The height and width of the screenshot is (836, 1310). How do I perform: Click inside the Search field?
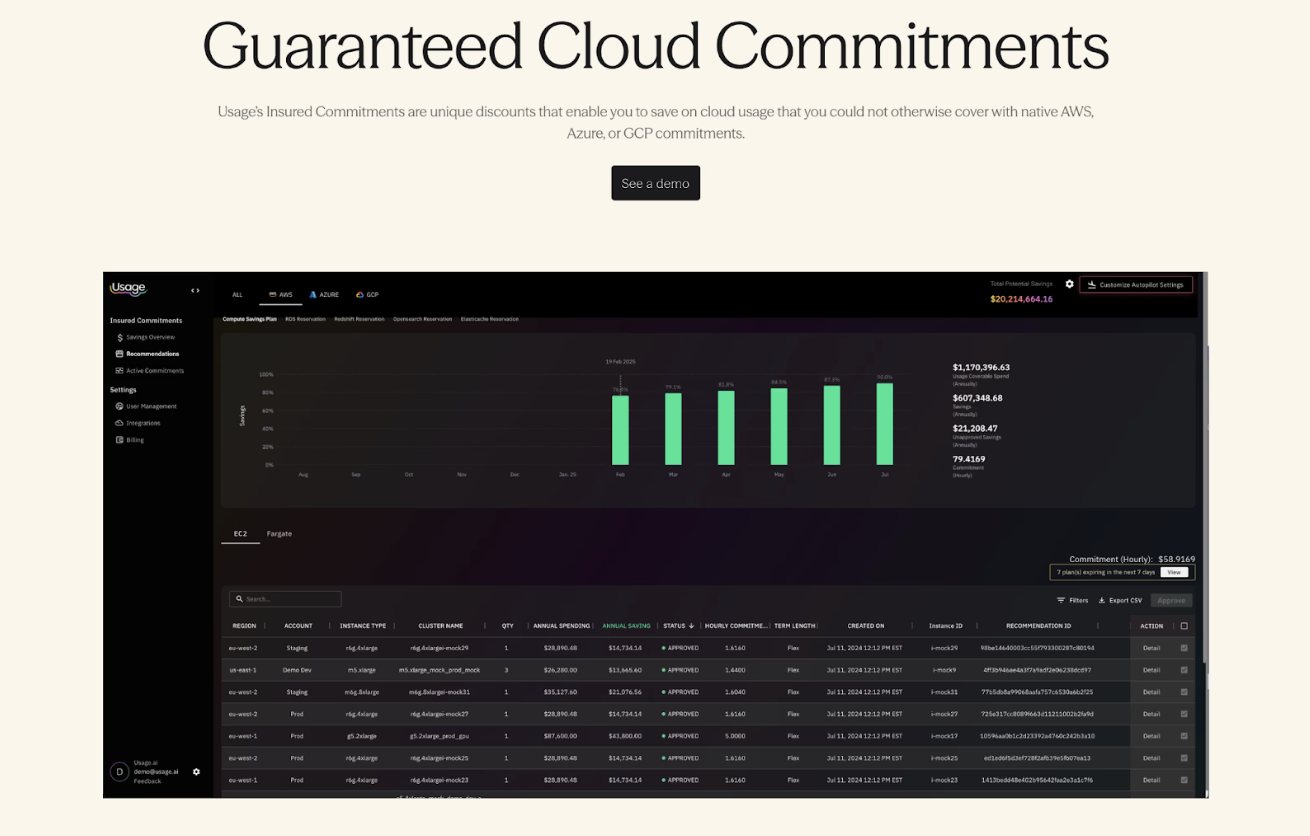click(x=285, y=599)
